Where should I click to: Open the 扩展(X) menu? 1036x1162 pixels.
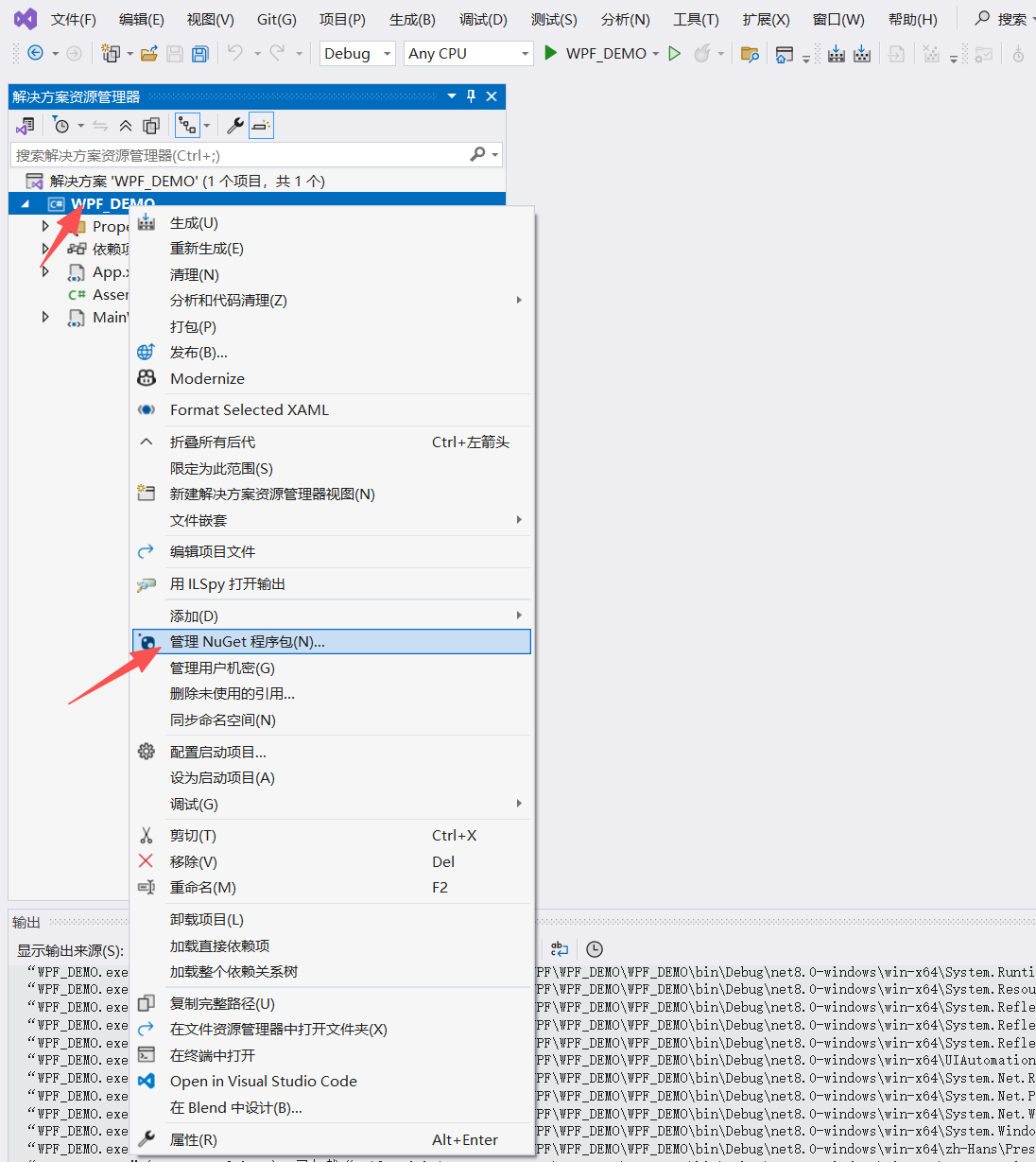[766, 19]
